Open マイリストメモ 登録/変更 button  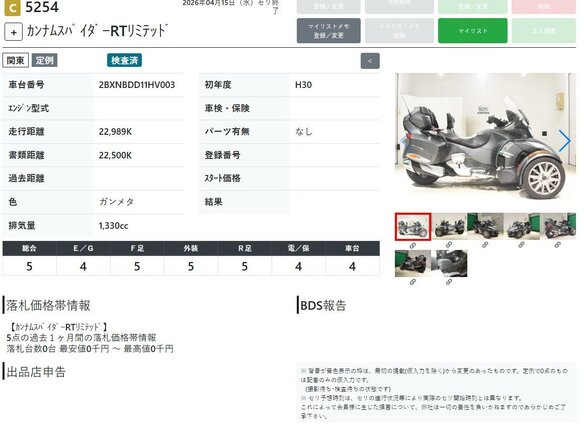(x=328, y=31)
